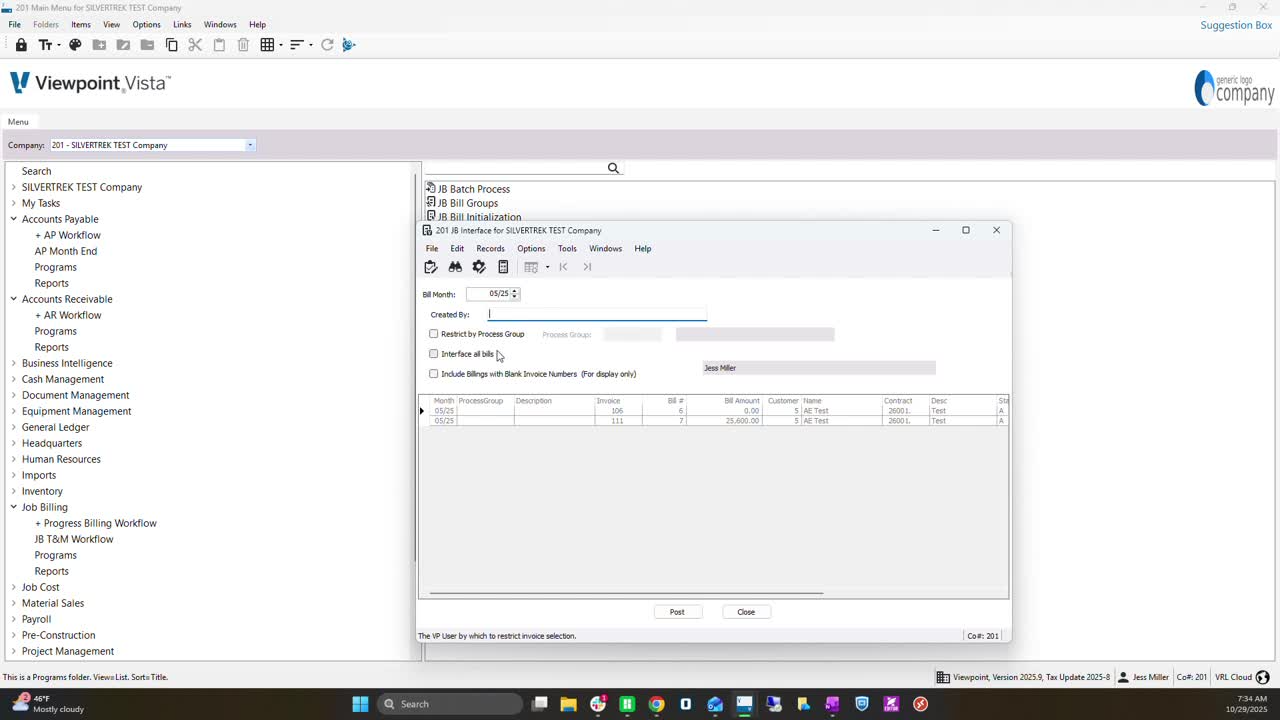Click the Windows taskbar Search box
Screen dimensions: 1280x720
point(450,704)
